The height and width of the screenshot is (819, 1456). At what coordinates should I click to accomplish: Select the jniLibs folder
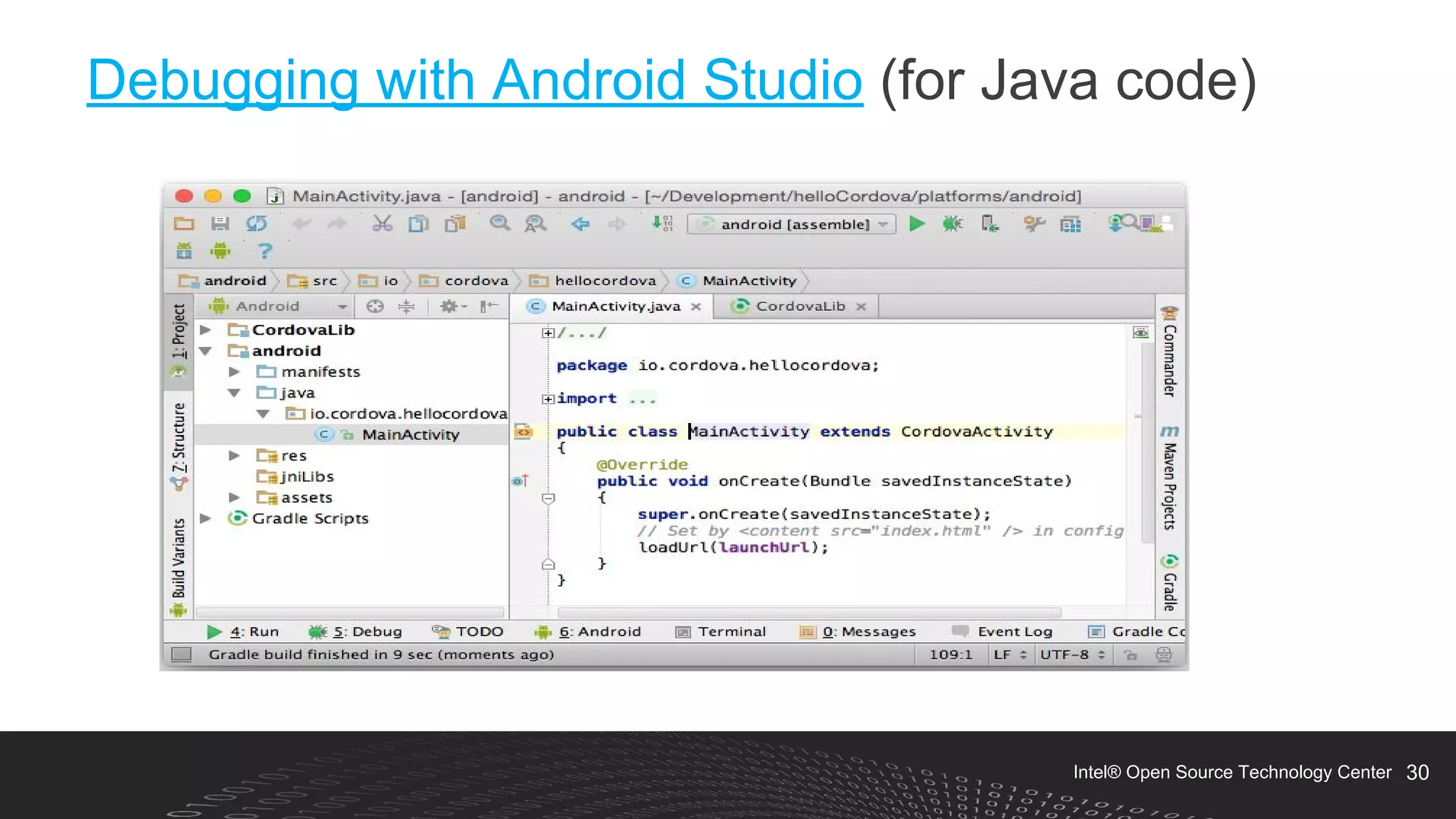(x=295, y=476)
